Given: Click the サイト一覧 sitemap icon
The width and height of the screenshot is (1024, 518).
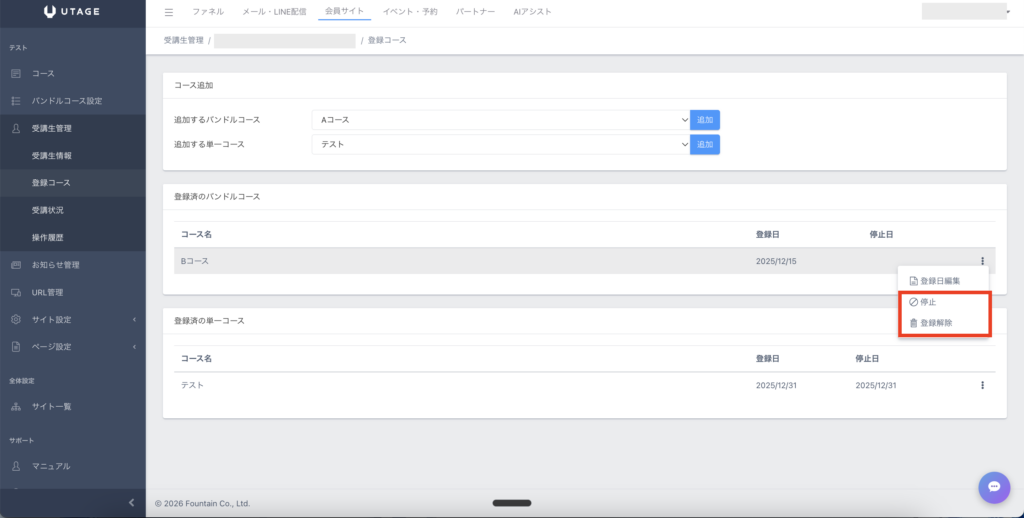Looking at the screenshot, I should [16, 406].
